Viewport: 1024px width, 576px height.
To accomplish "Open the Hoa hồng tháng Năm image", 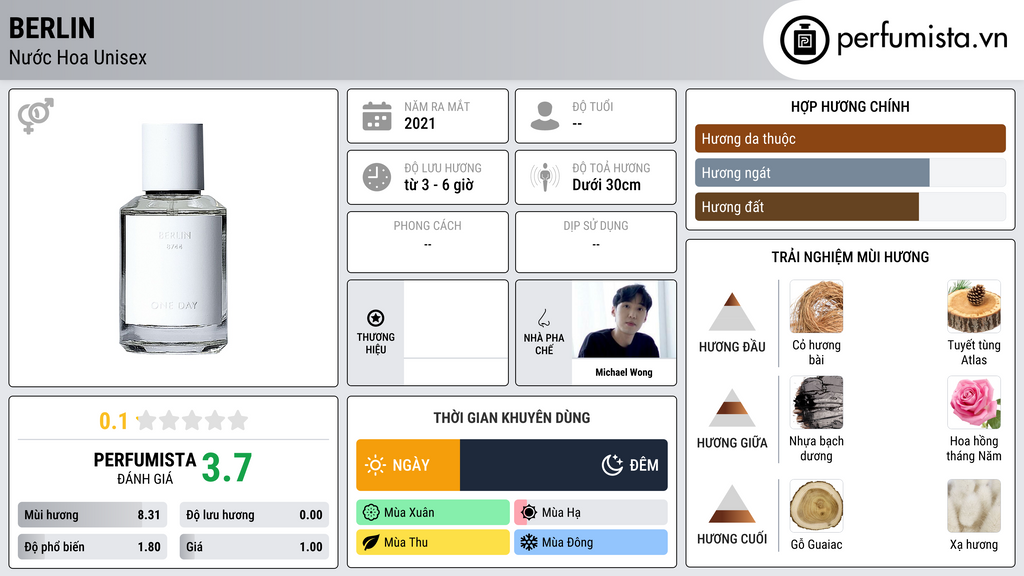I will pos(974,402).
